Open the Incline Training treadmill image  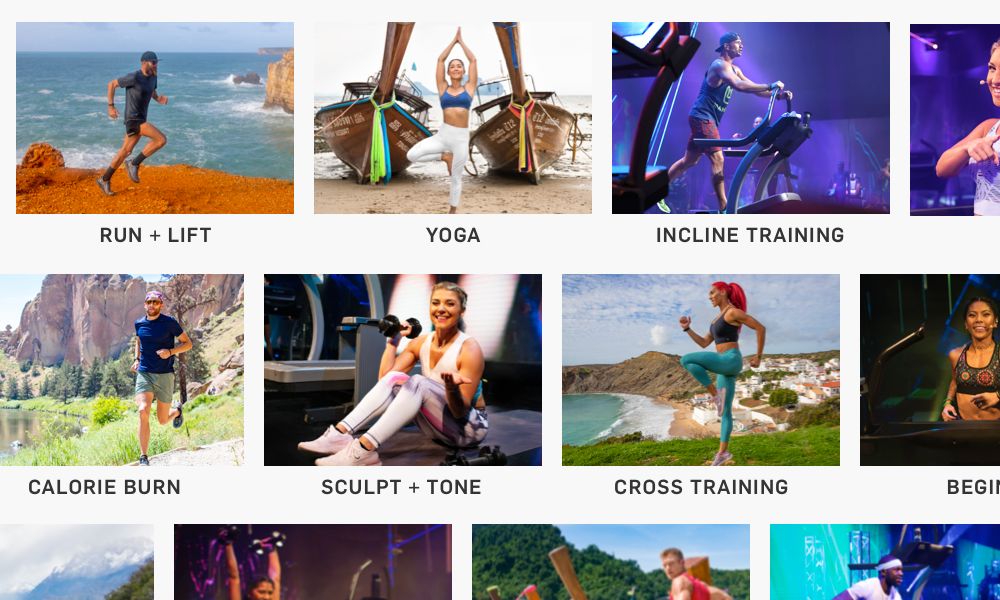(751, 118)
